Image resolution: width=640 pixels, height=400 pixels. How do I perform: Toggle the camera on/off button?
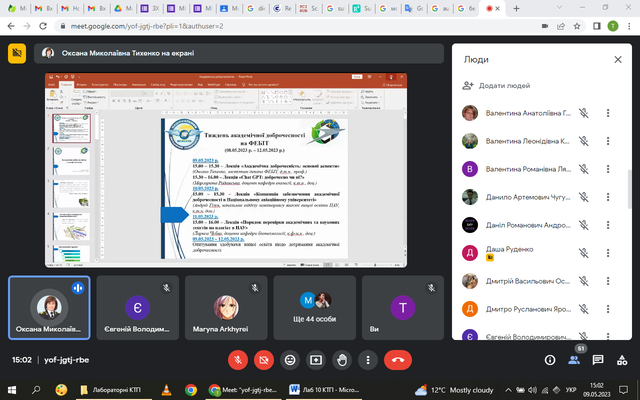264,358
